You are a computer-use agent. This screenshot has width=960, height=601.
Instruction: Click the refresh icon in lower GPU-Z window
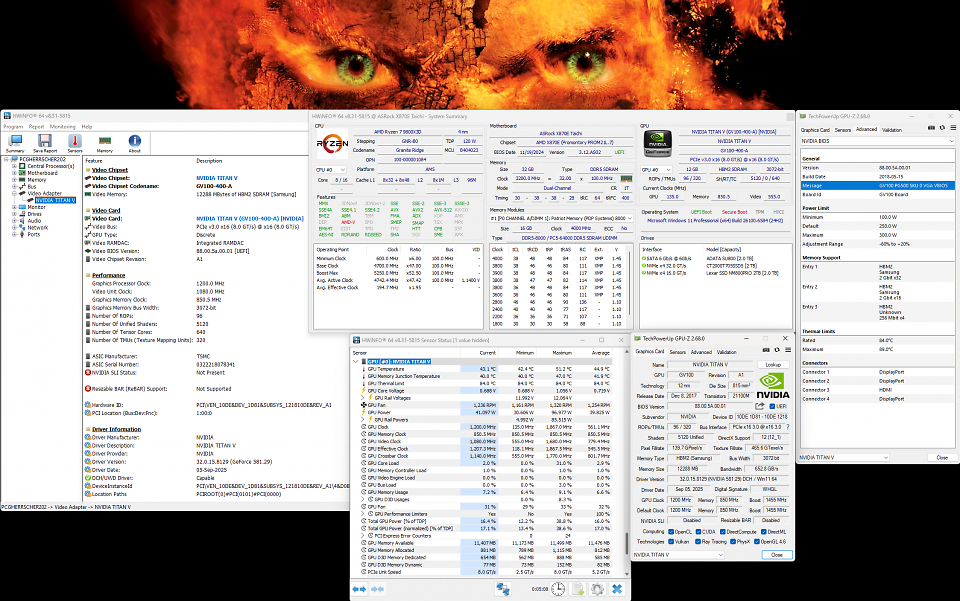tap(777, 350)
